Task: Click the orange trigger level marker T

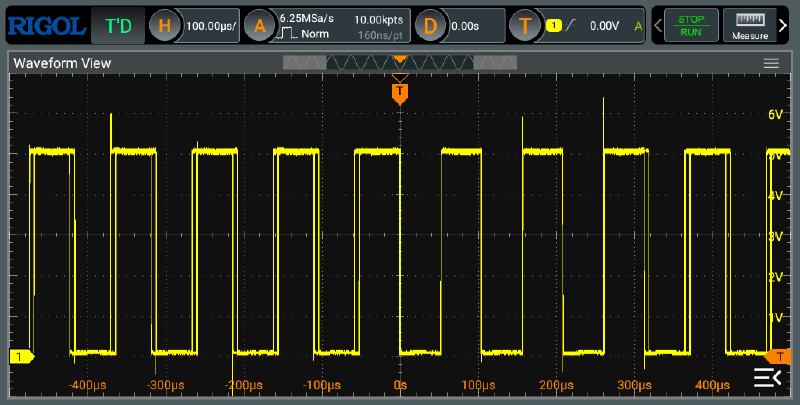Action: [778, 357]
